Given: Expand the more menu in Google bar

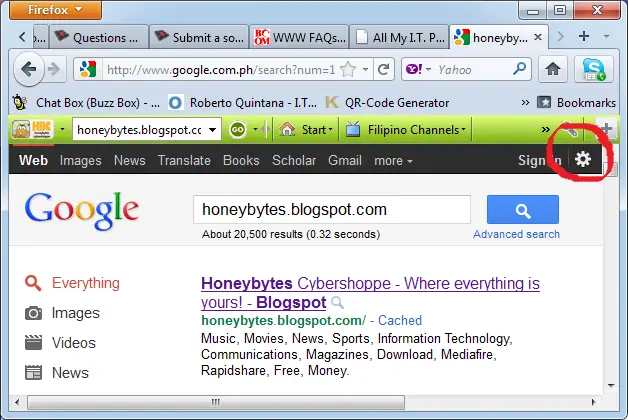Looking at the screenshot, I should [x=393, y=161].
